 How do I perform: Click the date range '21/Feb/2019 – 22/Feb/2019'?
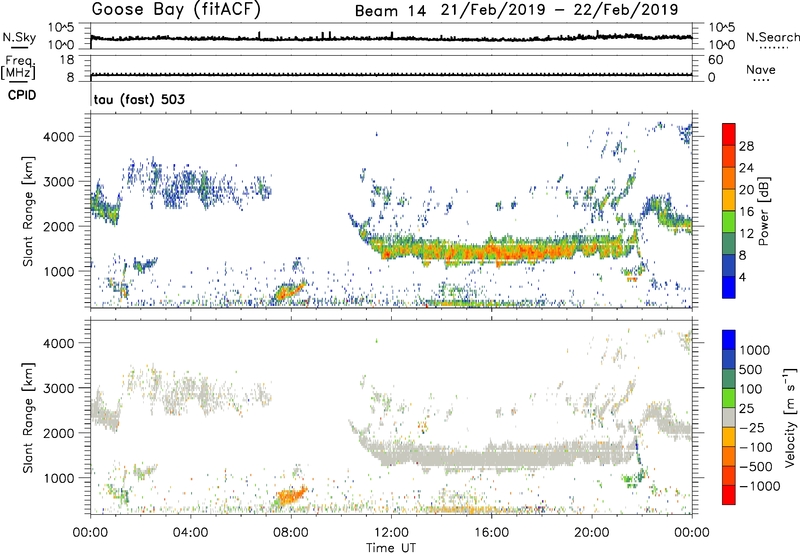(x=559, y=10)
